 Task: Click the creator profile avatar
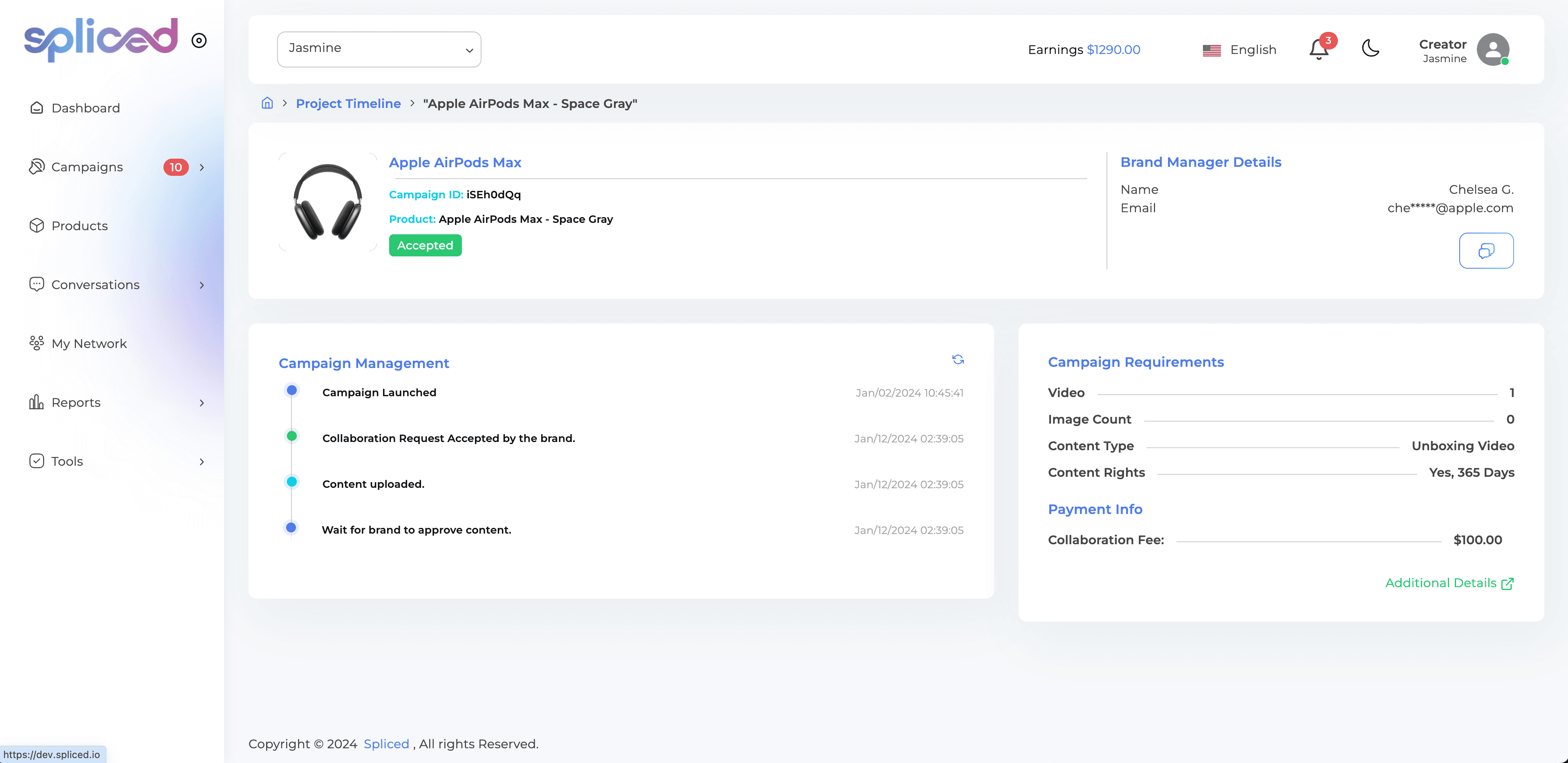(1493, 49)
